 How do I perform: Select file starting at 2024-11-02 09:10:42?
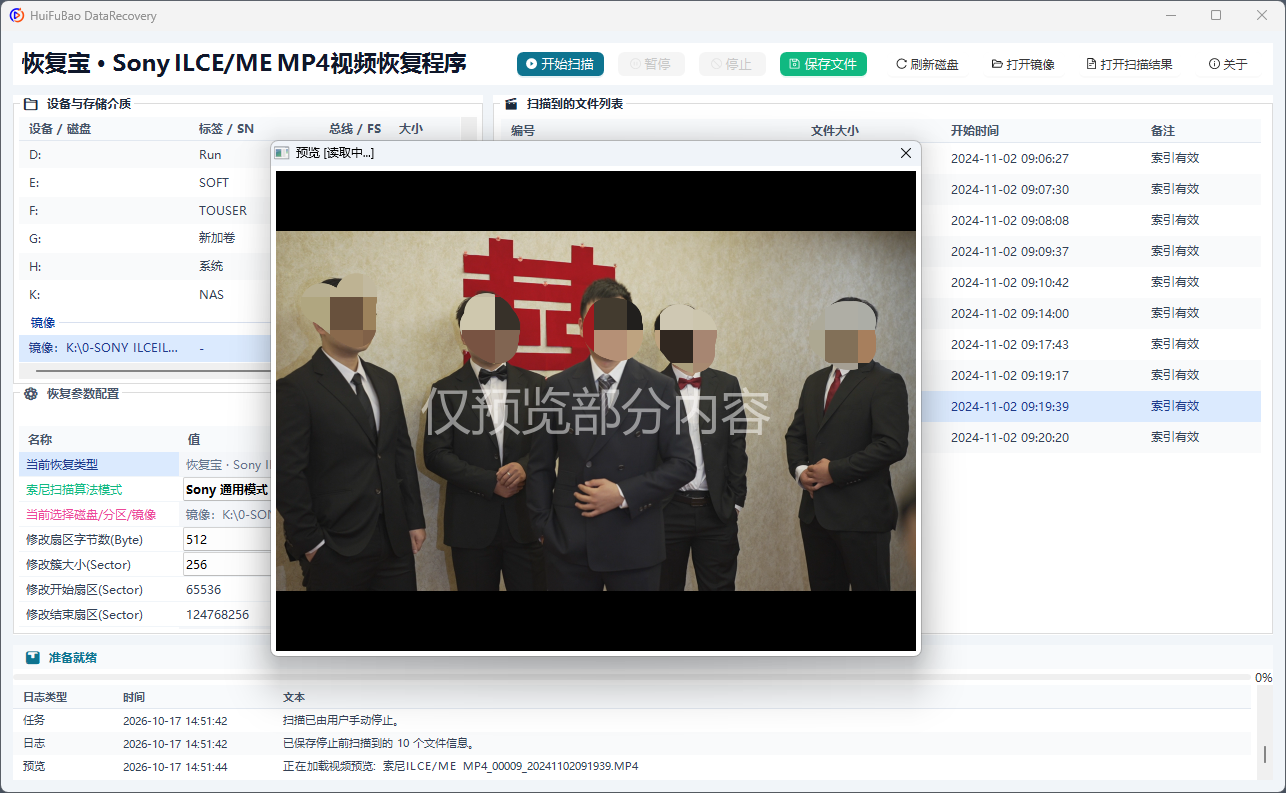[x=1090, y=283]
